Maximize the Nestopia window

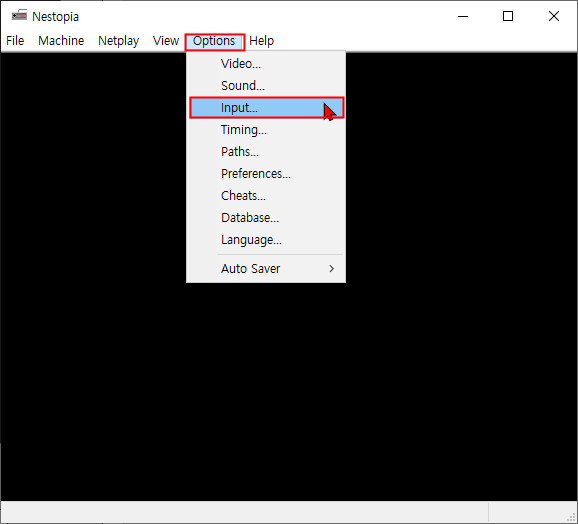pos(508,16)
